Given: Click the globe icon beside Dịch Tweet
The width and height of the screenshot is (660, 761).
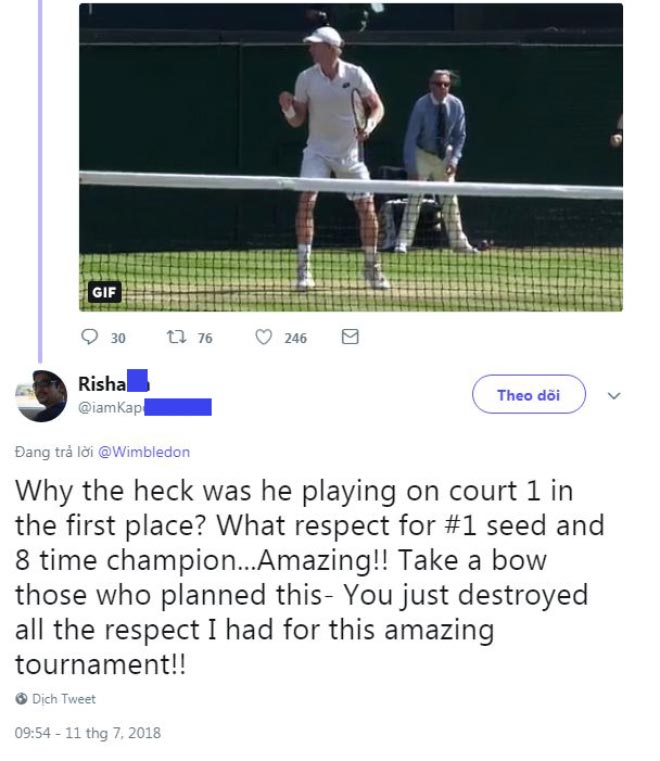Looking at the screenshot, I should (x=21, y=699).
